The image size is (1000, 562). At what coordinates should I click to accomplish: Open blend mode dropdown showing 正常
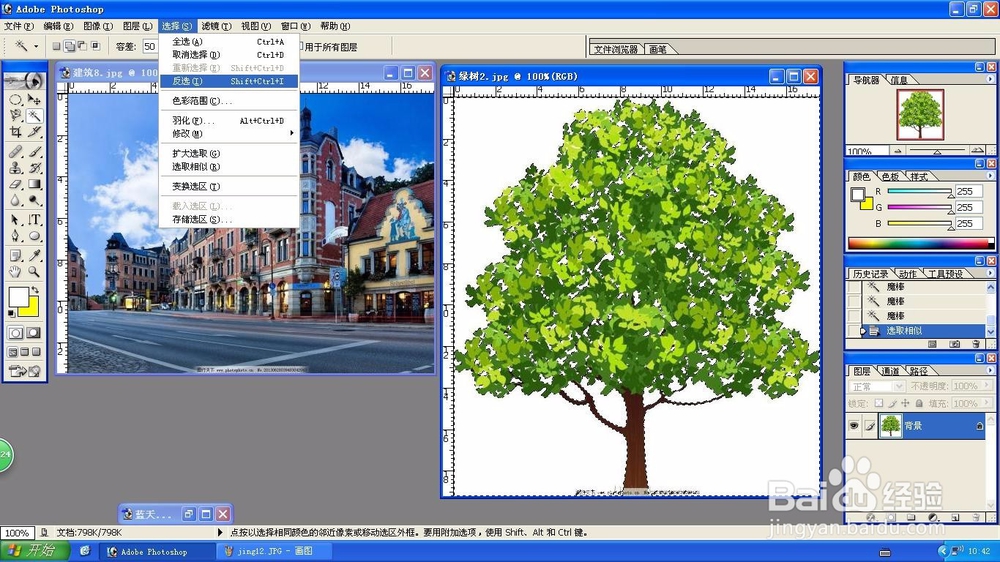tap(877, 386)
